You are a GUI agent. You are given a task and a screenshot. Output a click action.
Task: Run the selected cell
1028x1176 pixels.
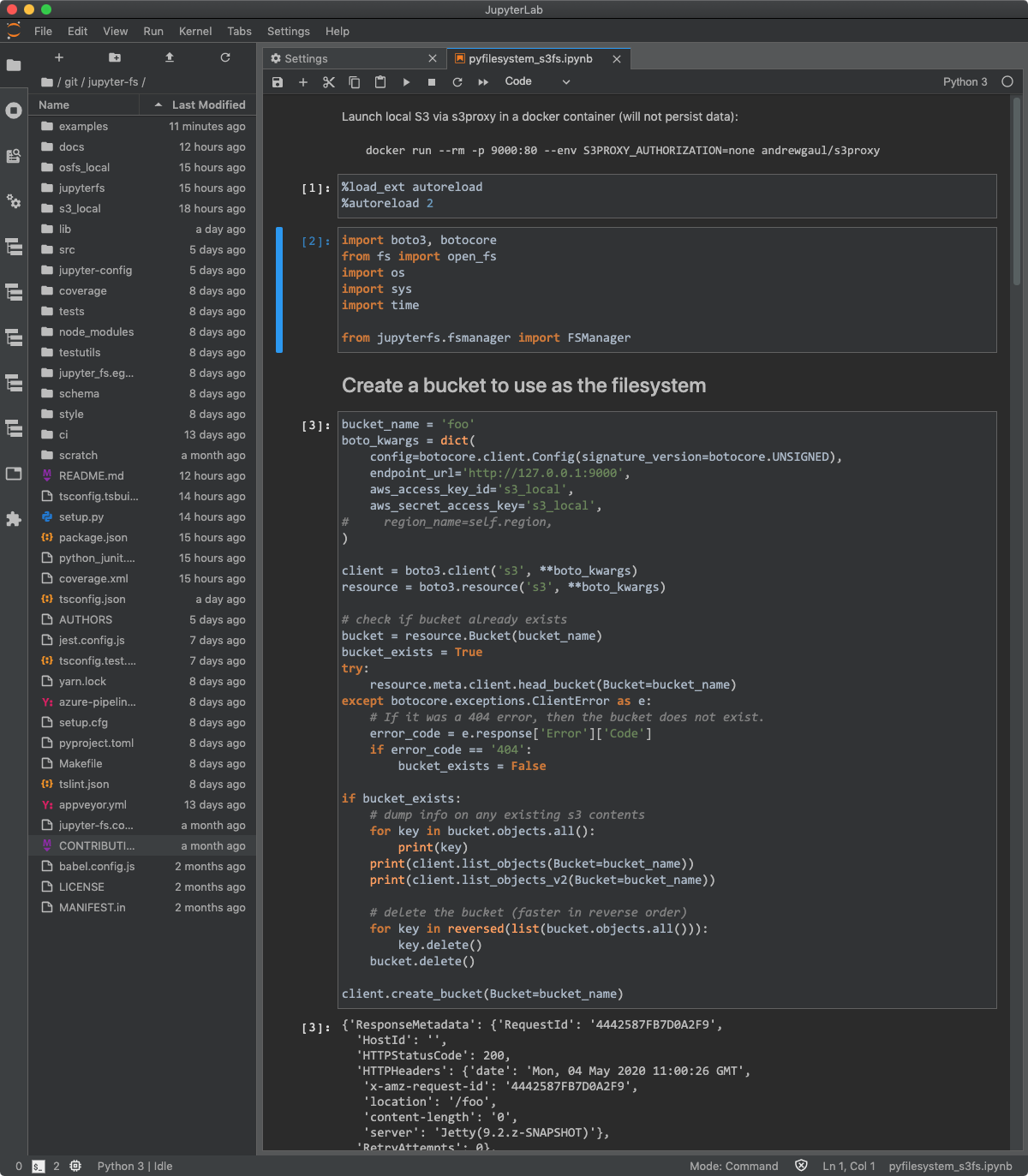[x=406, y=82]
